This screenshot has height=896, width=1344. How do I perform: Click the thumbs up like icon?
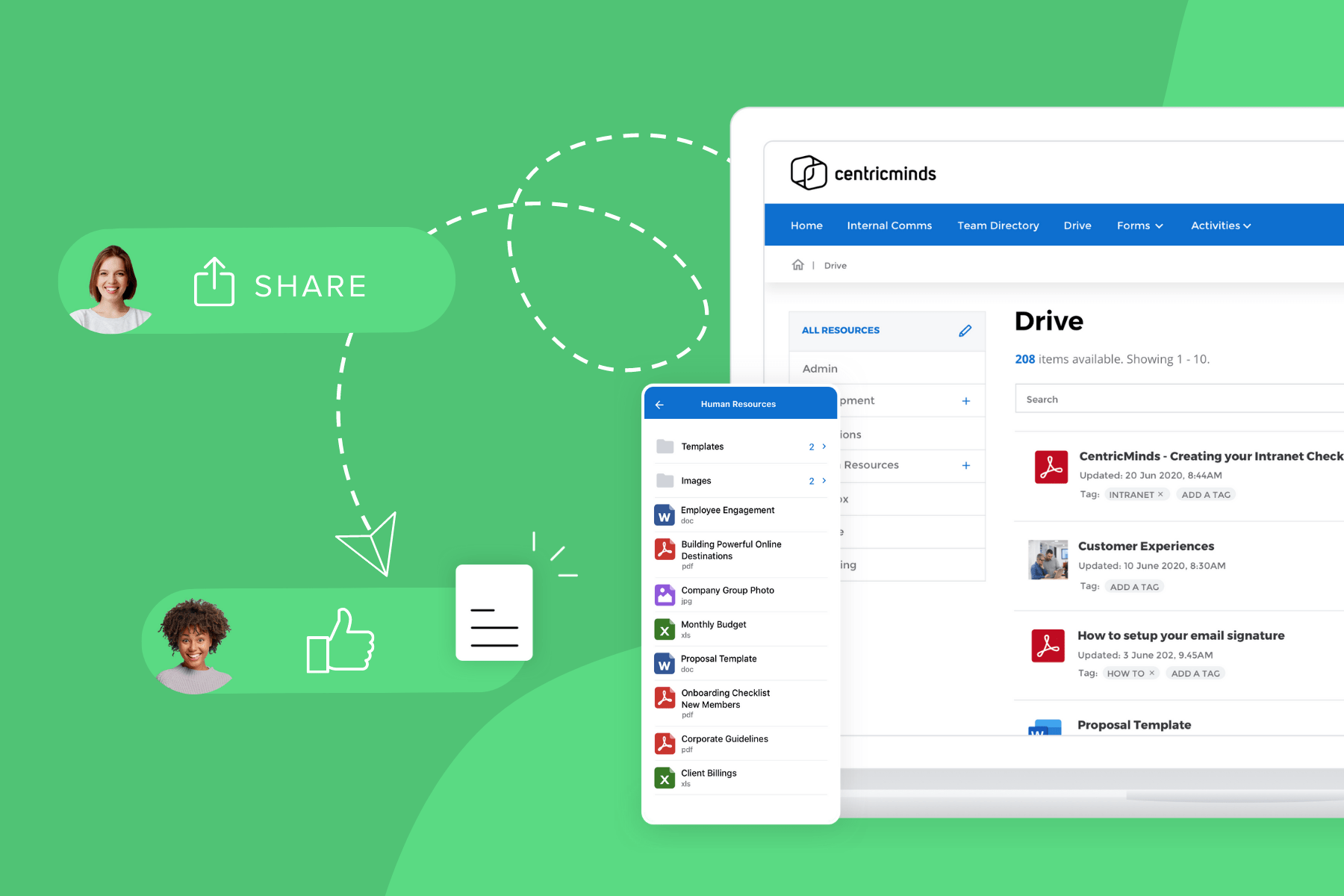click(340, 641)
